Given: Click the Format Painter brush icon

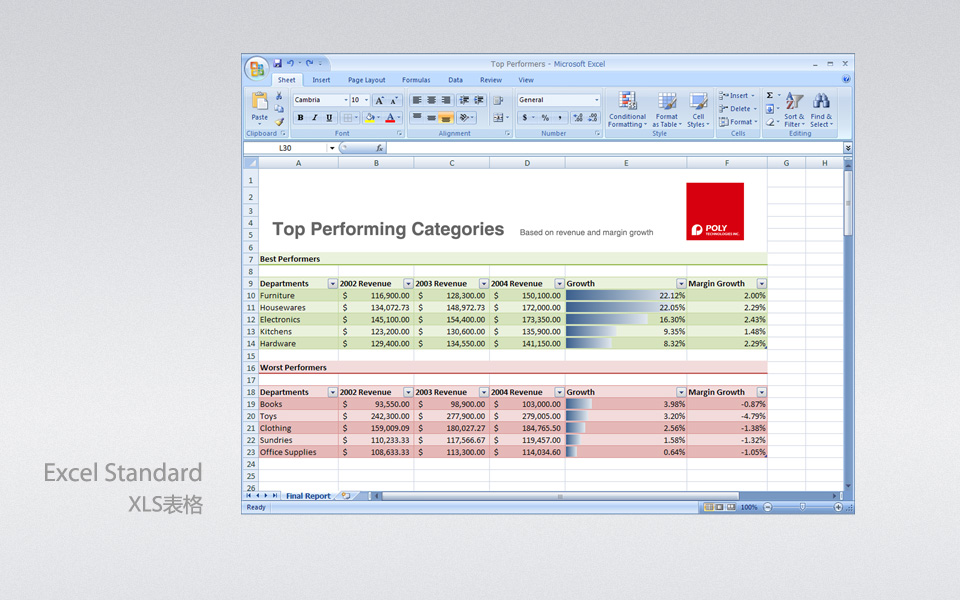Looking at the screenshot, I should 279,121.
